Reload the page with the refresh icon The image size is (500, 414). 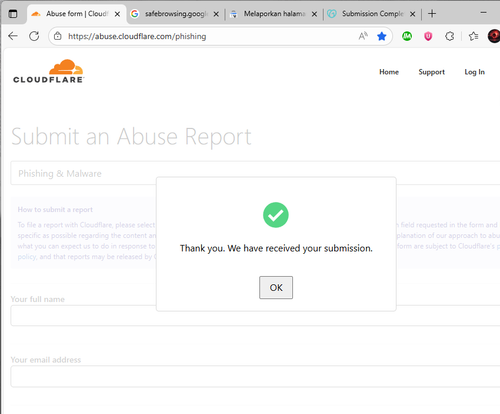point(34,36)
